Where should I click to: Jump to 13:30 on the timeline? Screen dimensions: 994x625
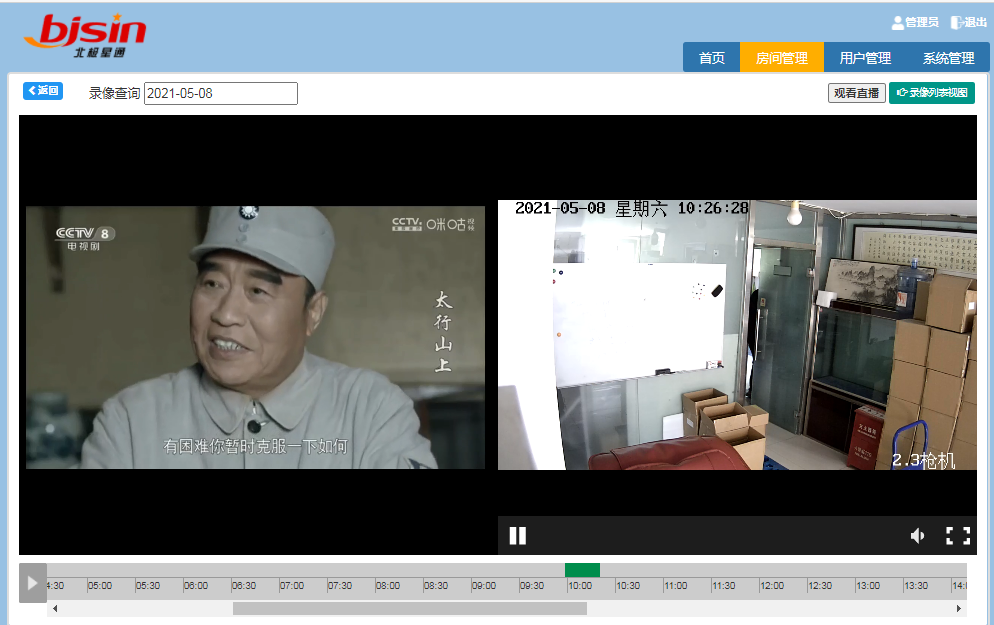tap(916, 586)
